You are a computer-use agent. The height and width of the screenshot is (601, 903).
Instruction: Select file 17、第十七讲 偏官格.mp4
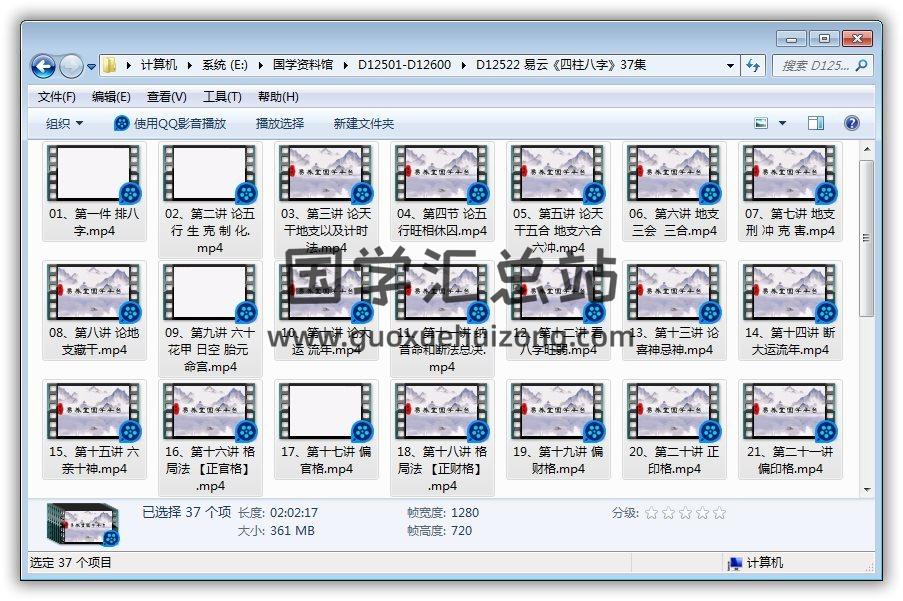326,429
